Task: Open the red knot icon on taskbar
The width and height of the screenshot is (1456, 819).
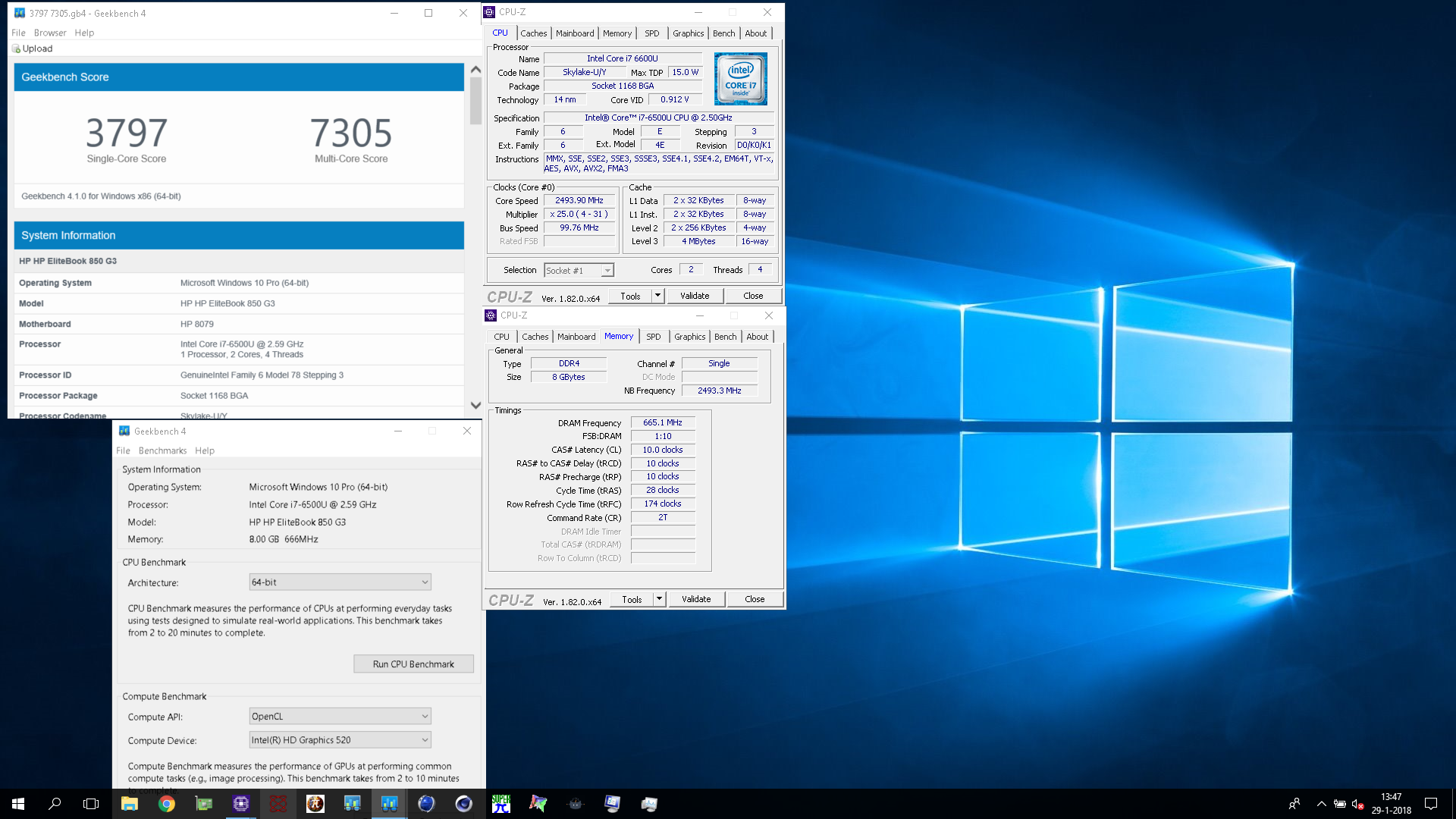Action: coord(278,804)
